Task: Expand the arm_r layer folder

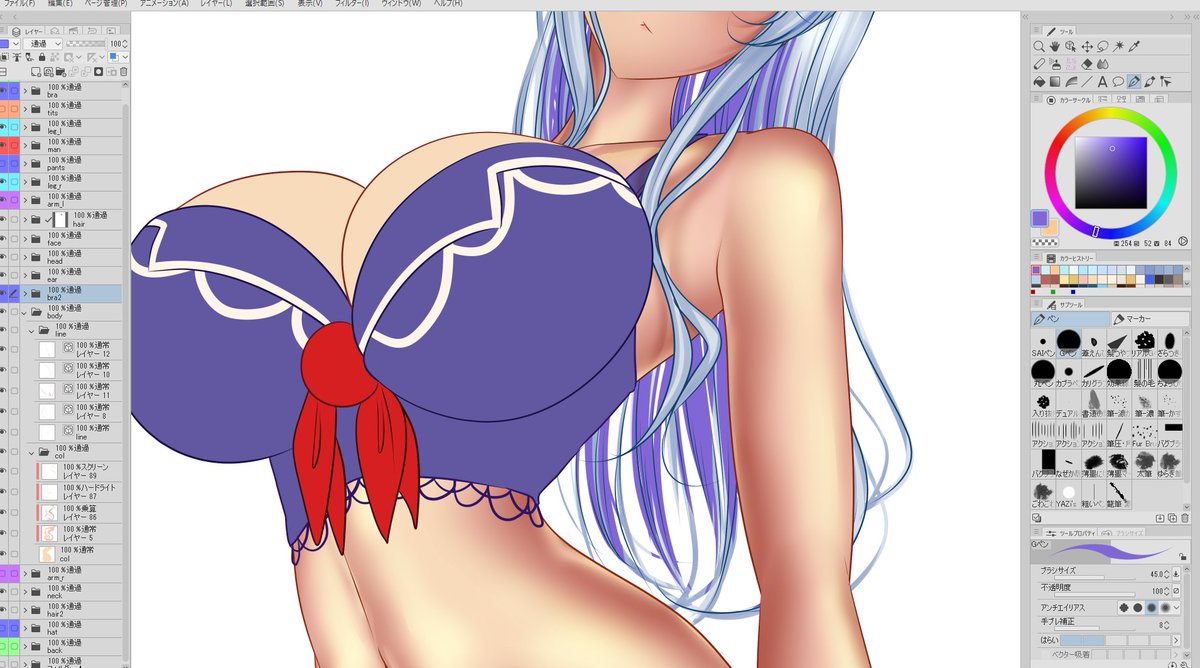Action: [x=25, y=575]
